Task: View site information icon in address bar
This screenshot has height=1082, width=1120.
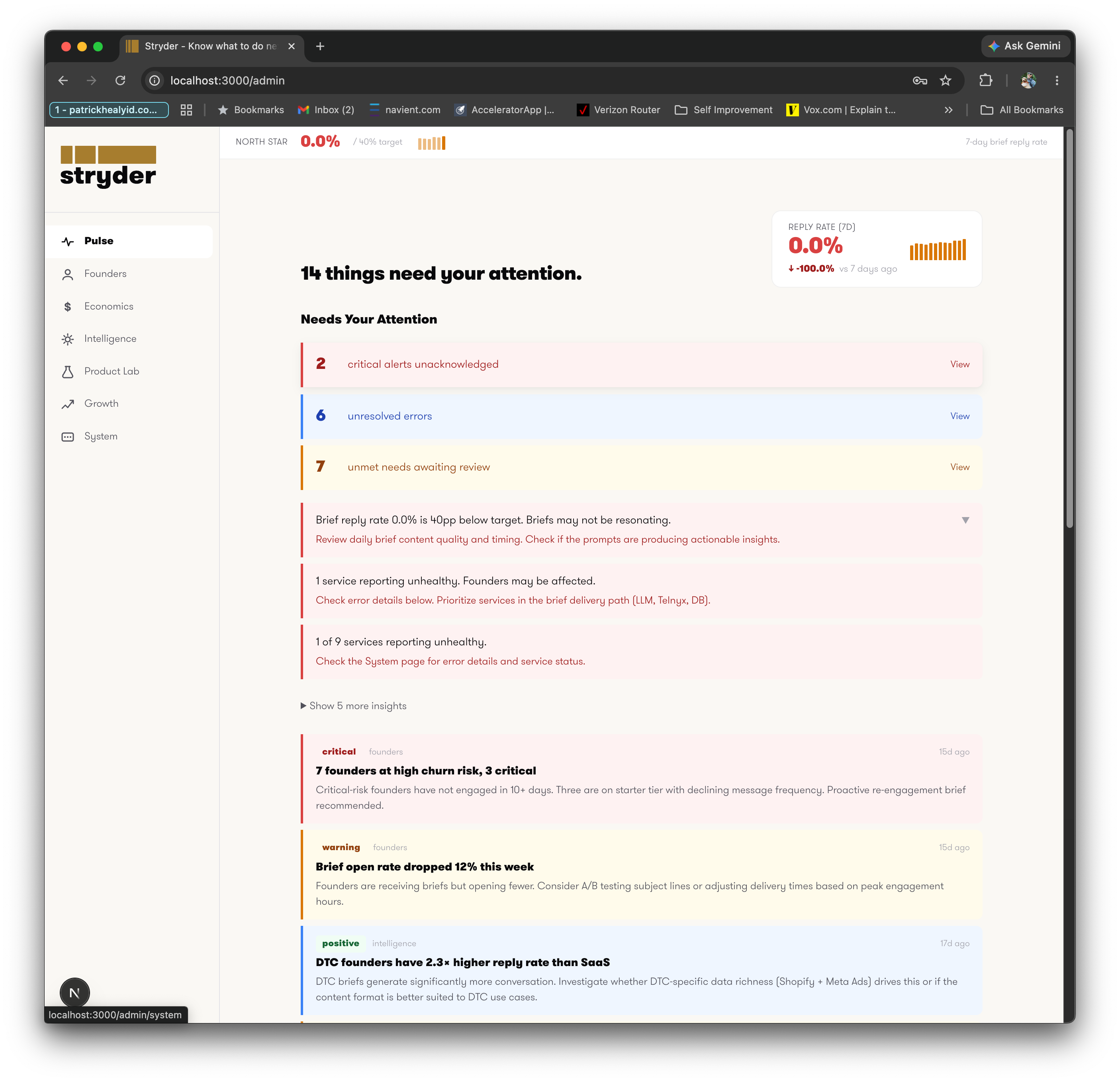Action: (155, 80)
